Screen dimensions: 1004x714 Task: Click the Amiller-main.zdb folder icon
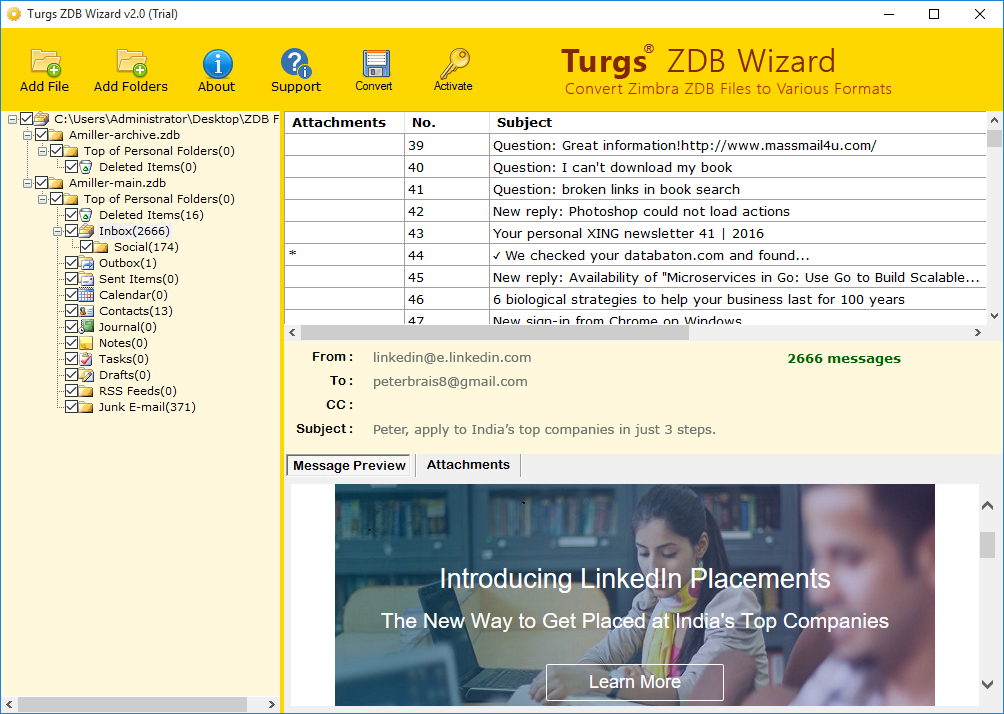56,183
